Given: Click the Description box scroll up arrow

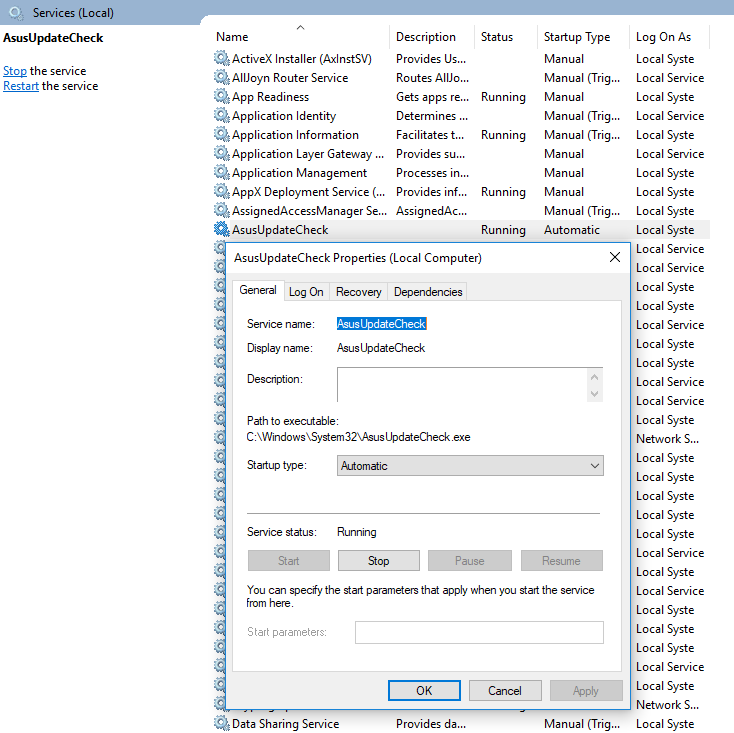Looking at the screenshot, I should coord(595,377).
